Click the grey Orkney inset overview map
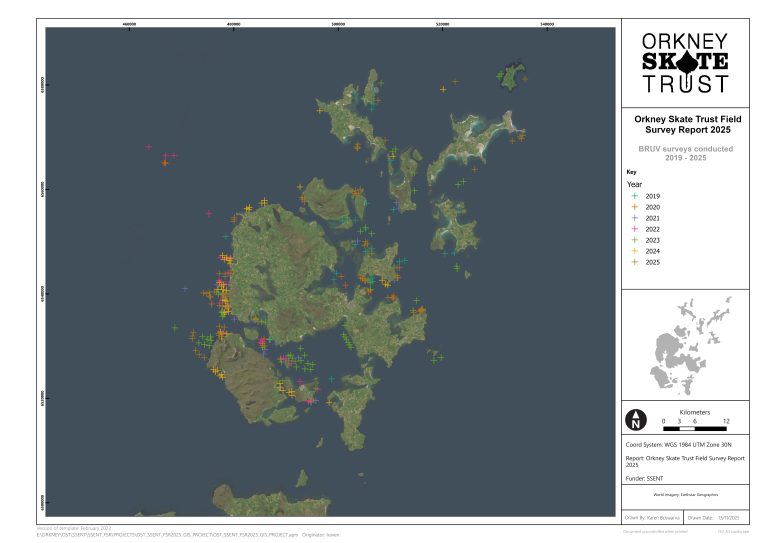This screenshot has height=543, width=768. (686, 344)
